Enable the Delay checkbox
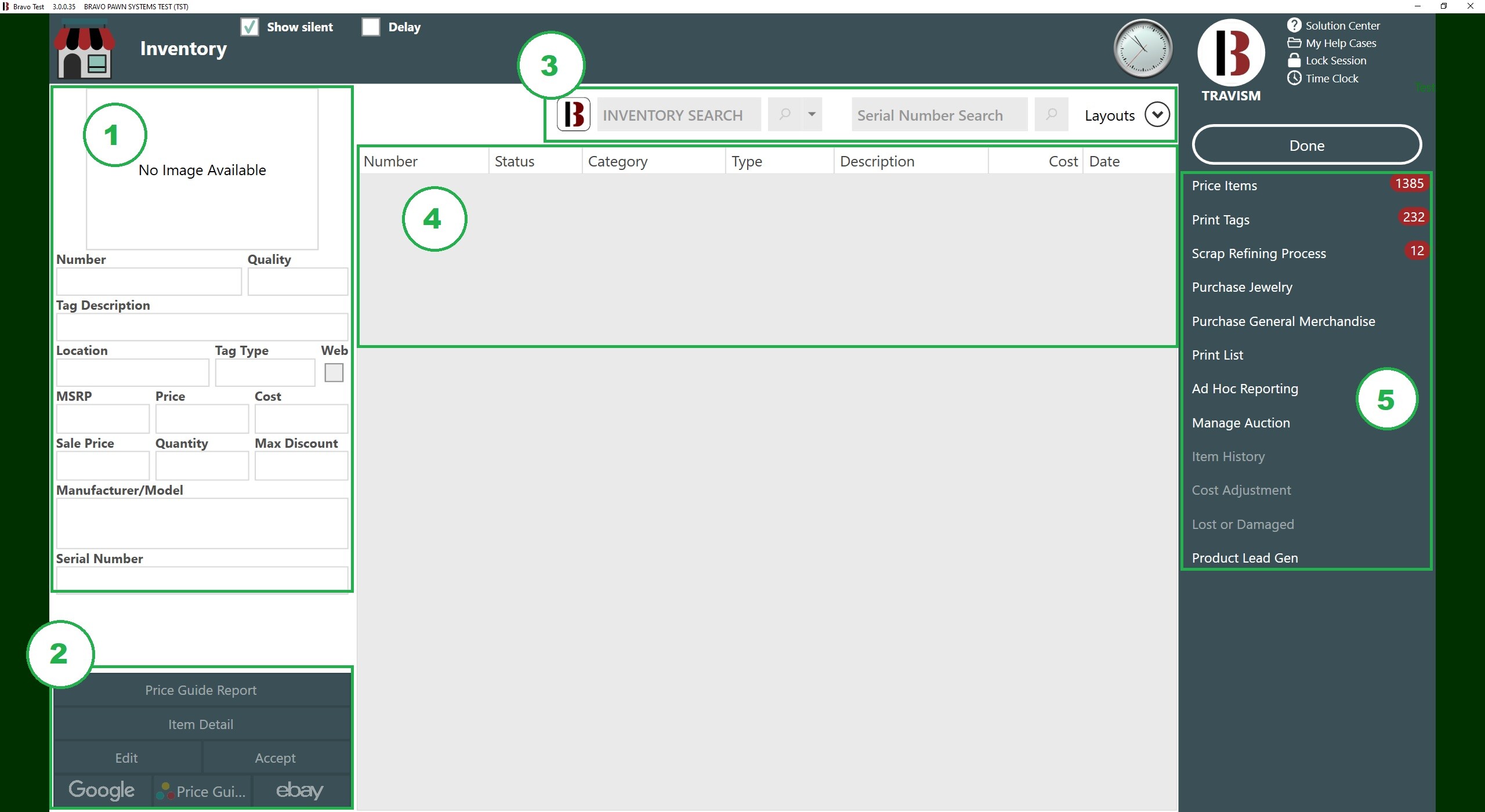This screenshot has height=812, width=1485. click(371, 27)
